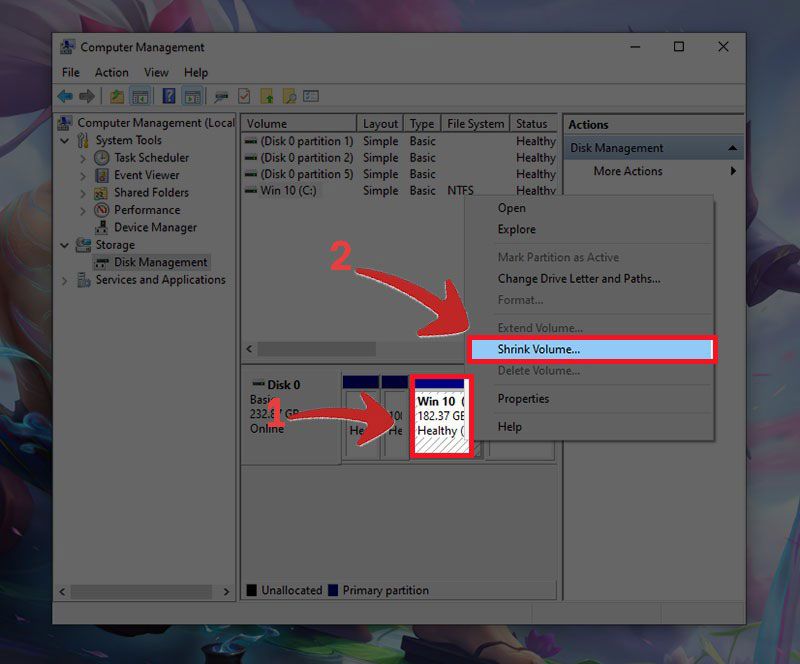
Task: Expand the Task Scheduler node arrow
Action: pyautogui.click(x=83, y=159)
